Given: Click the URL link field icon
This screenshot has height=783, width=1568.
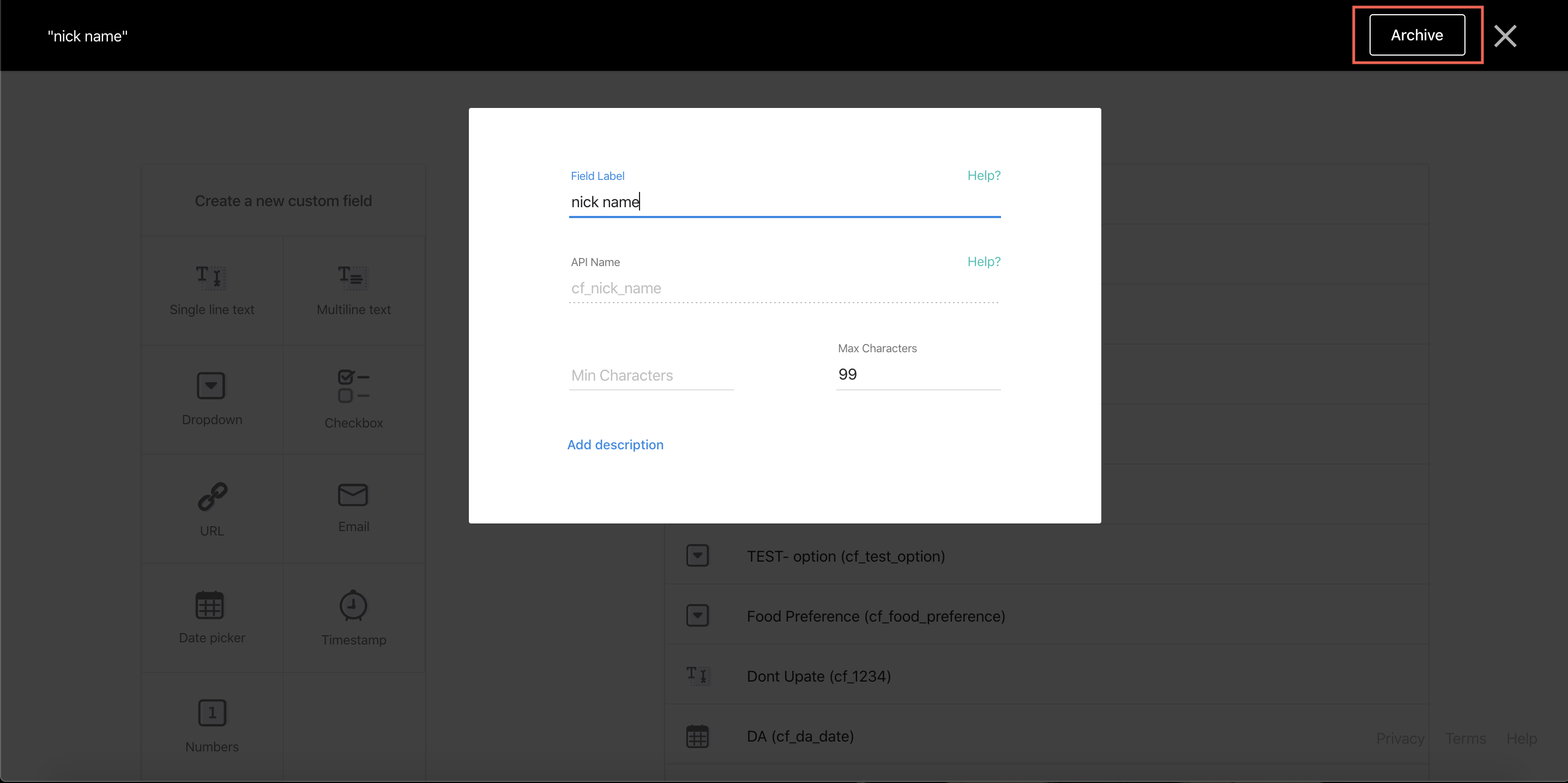Looking at the screenshot, I should (213, 497).
